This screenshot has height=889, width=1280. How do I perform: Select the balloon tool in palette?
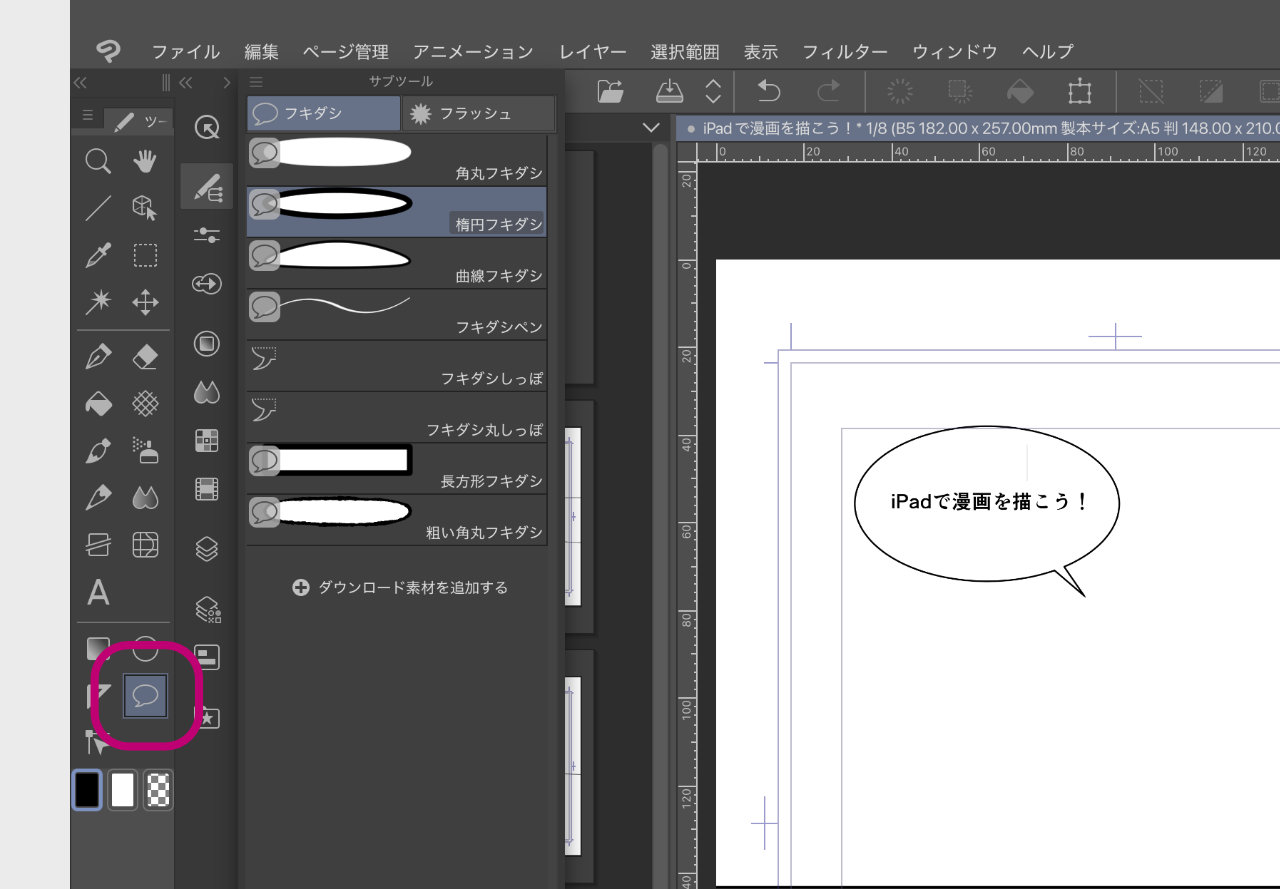146,696
